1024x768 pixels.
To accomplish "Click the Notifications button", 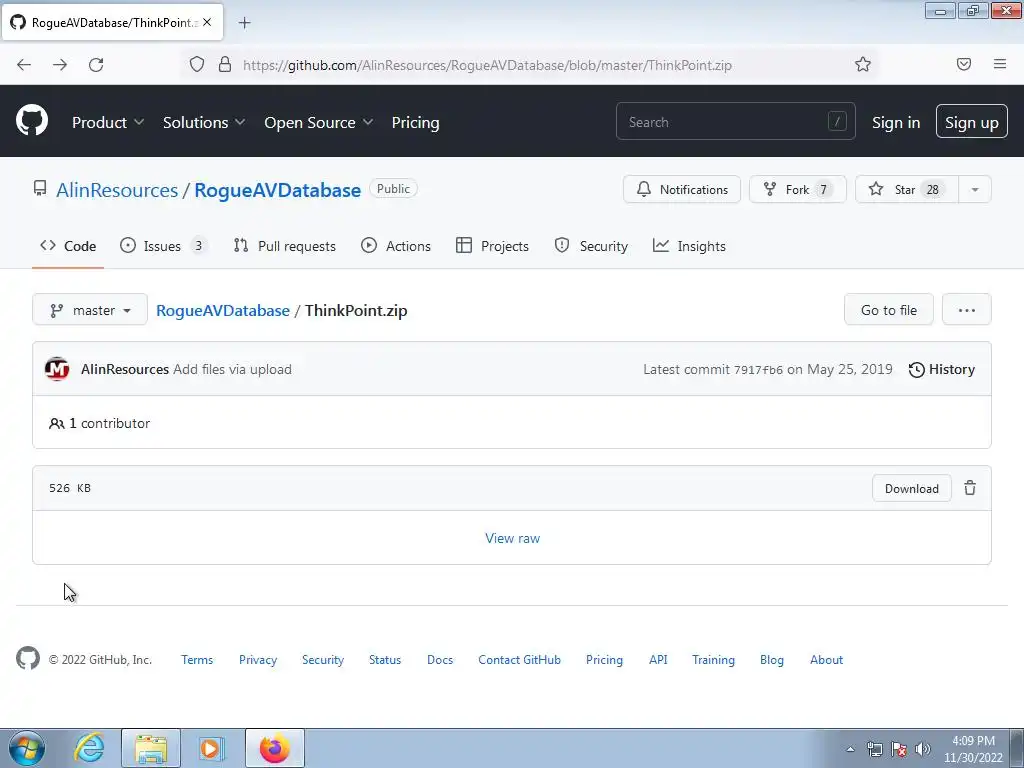I will tap(682, 189).
